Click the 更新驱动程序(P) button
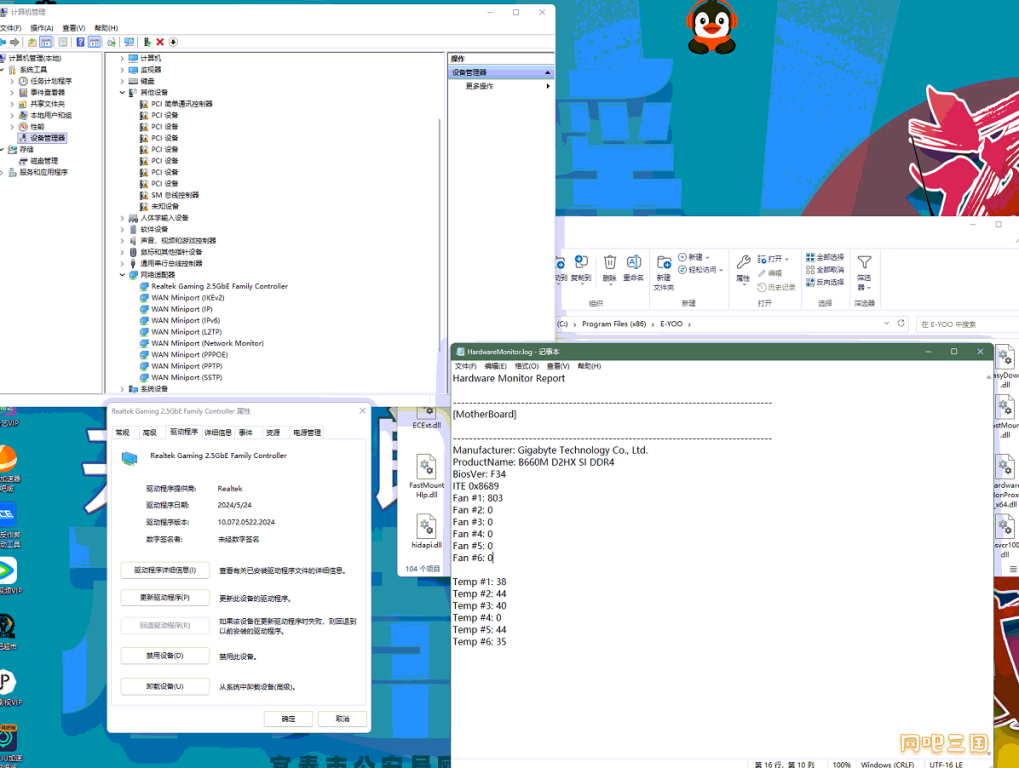The height and width of the screenshot is (768, 1019). (x=165, y=598)
